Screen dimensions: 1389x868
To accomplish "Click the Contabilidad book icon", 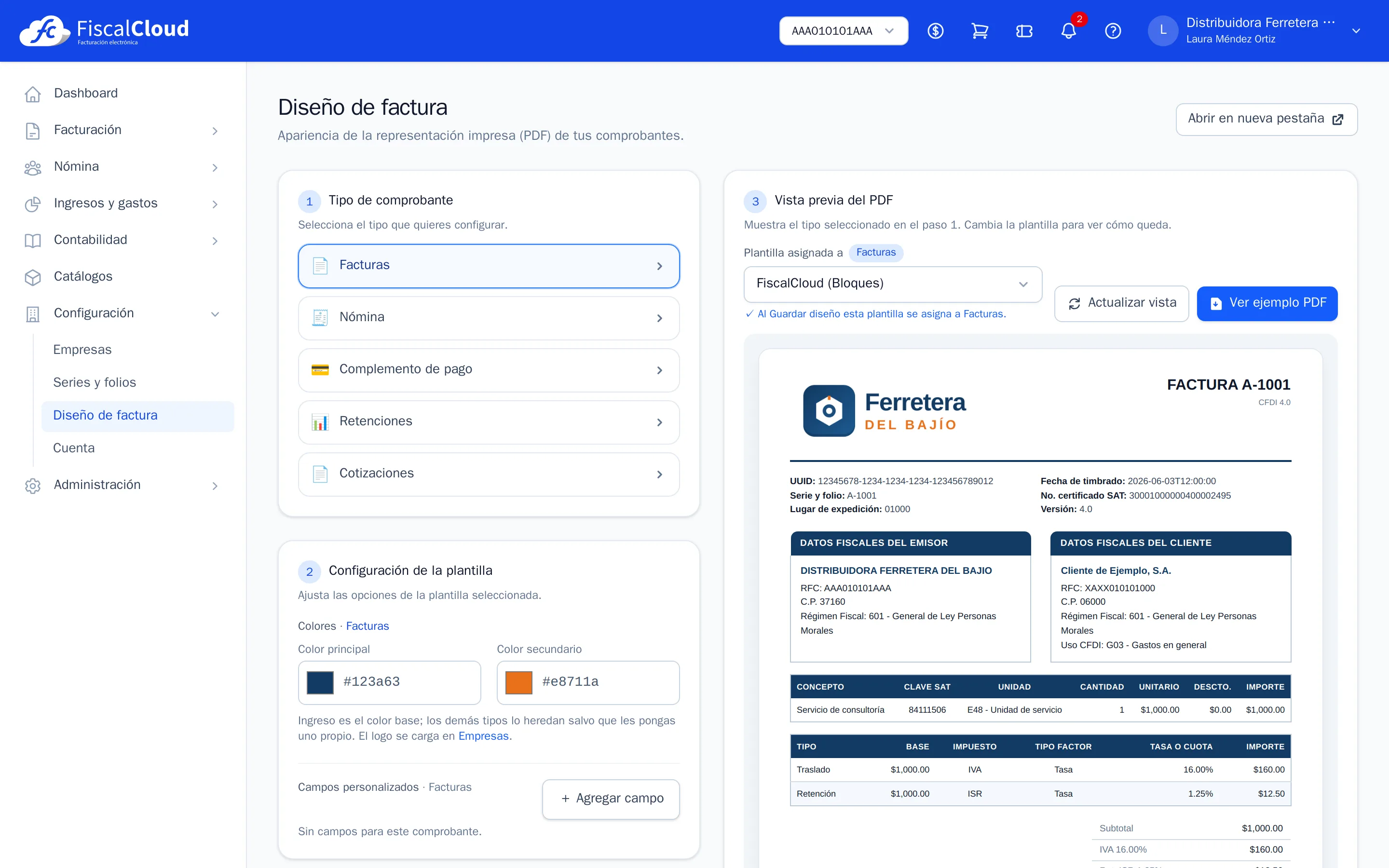I will tap(33, 240).
